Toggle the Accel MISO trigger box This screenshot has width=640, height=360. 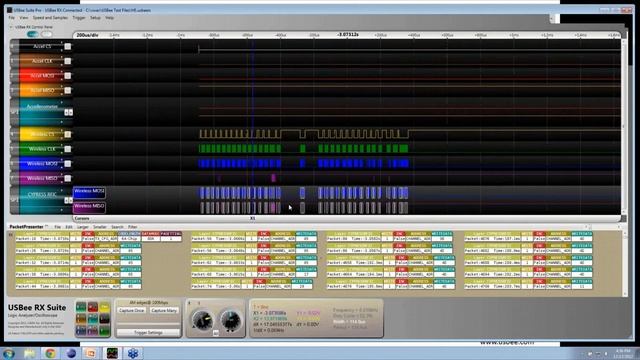tap(68, 91)
